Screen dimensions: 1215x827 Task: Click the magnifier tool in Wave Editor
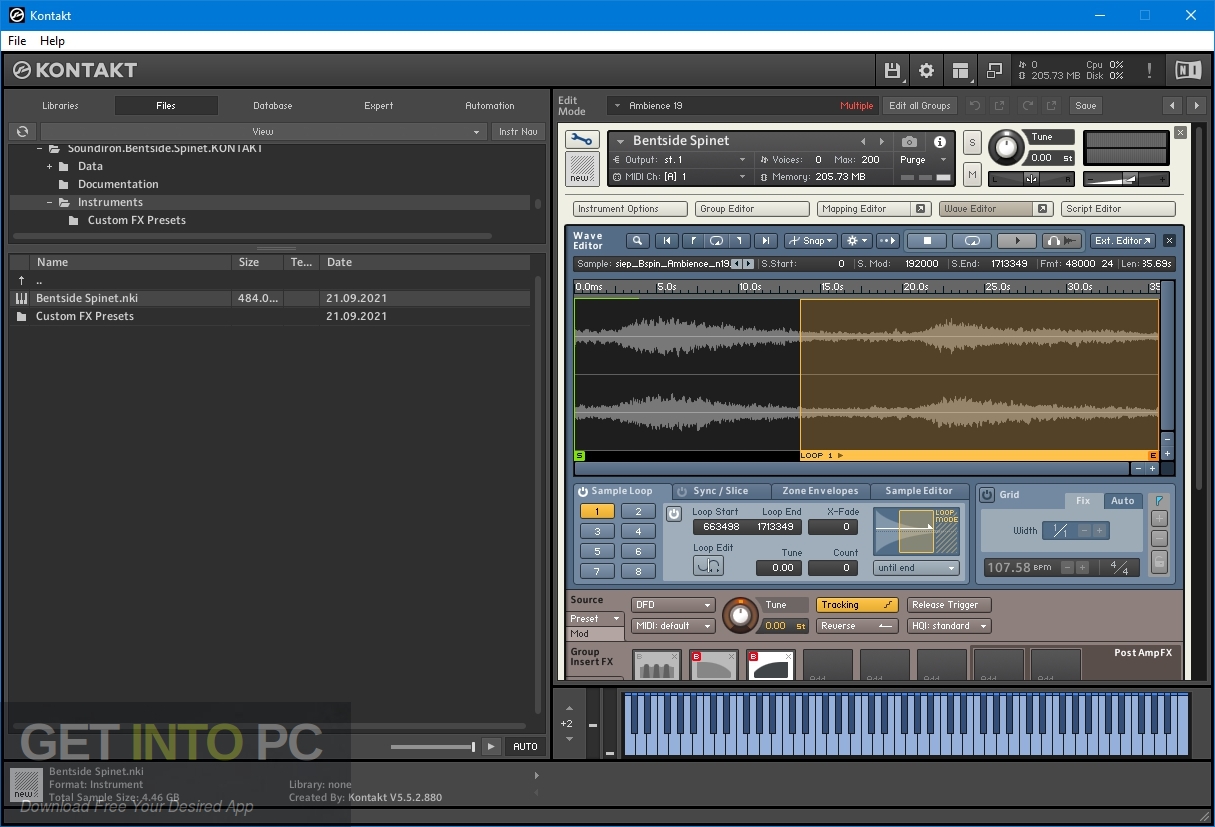pos(638,240)
